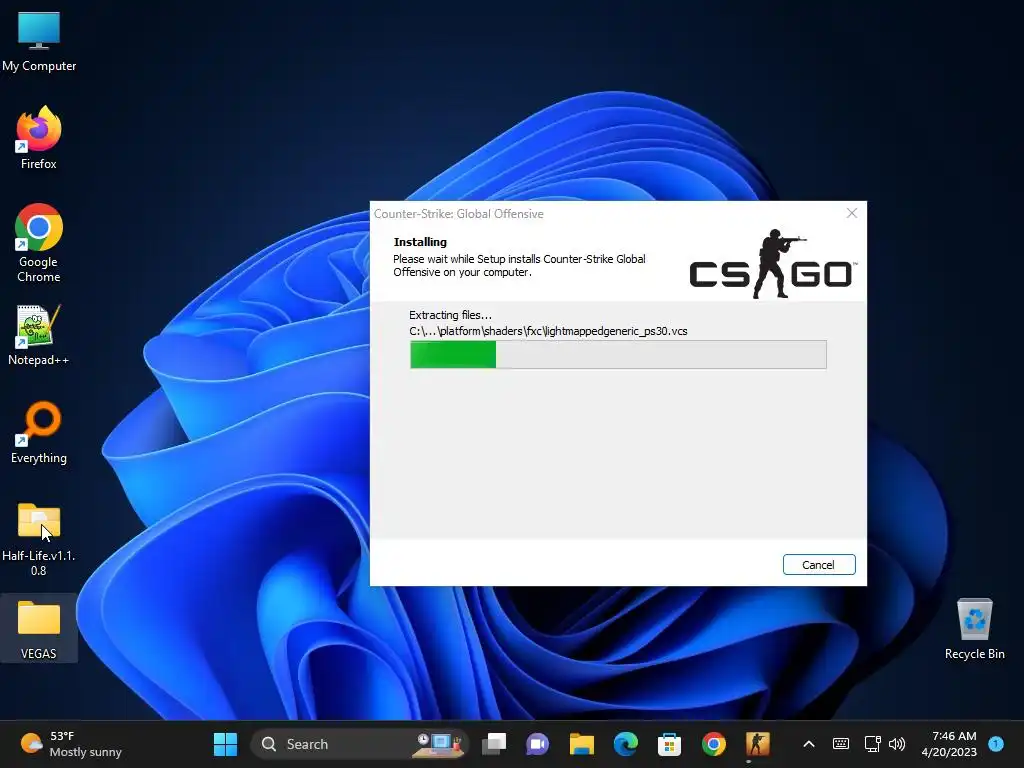Screen dimensions: 1024x768
Task: Open network settings tray icon
Action: [872, 744]
